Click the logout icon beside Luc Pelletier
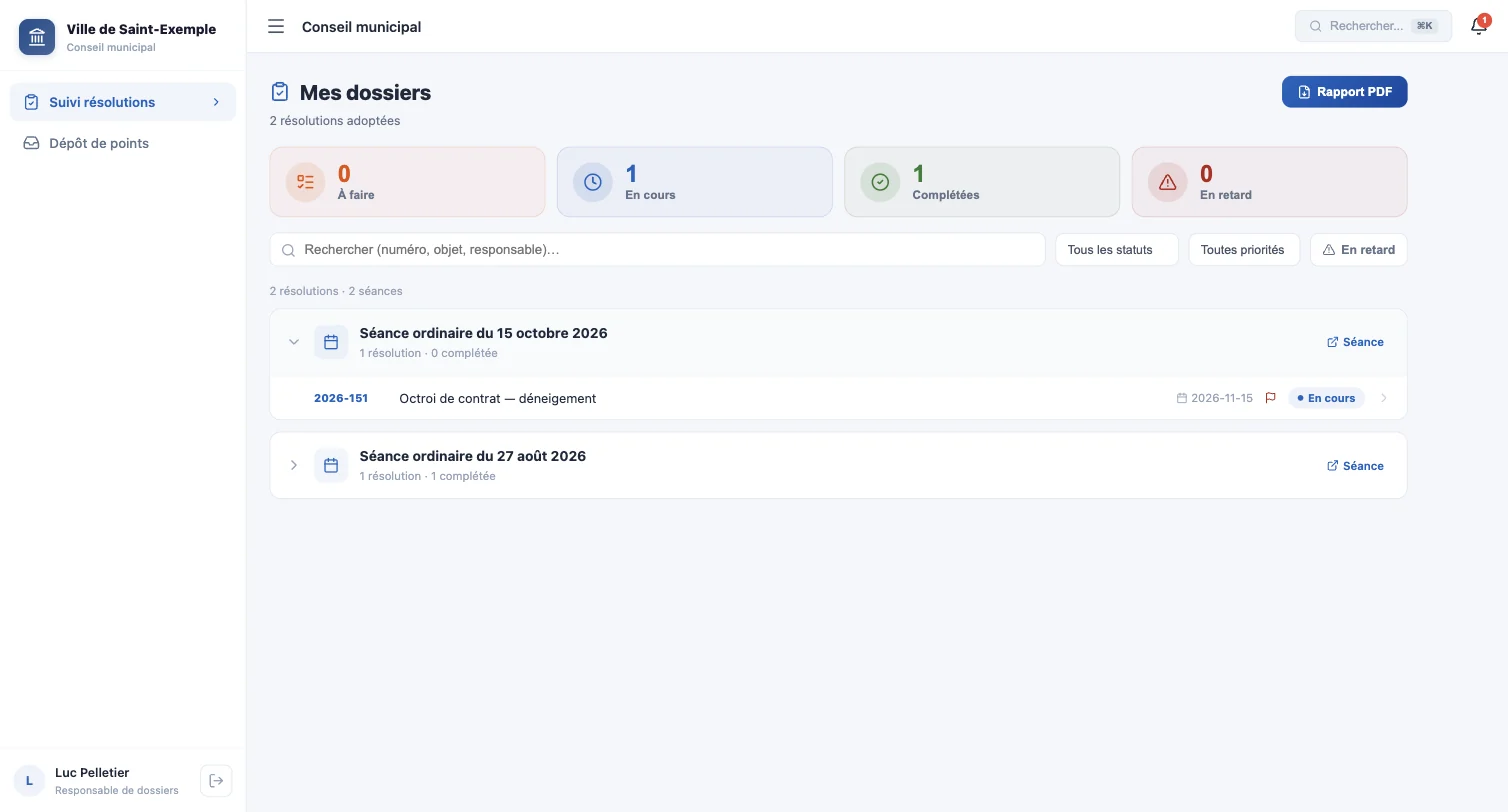The width and height of the screenshot is (1508, 812). pos(216,781)
